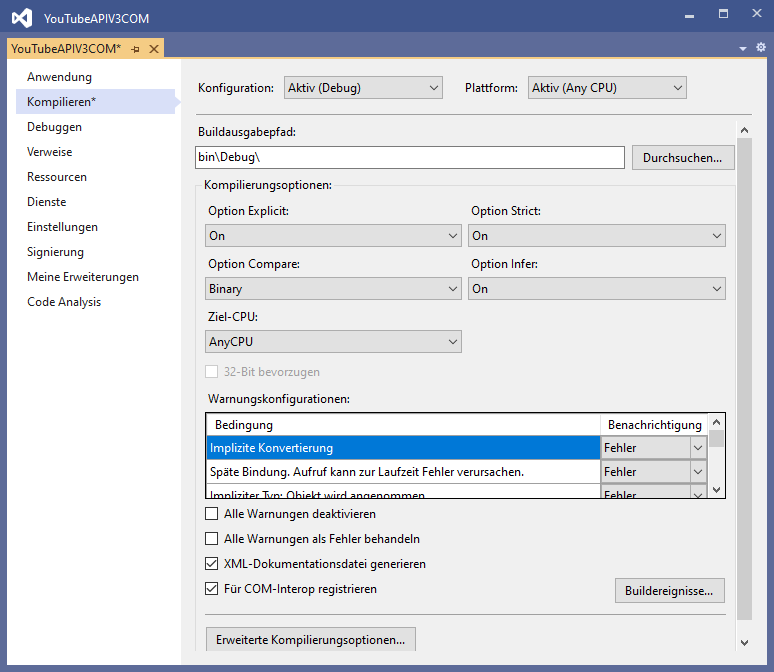774x672 pixels.
Task: Click the Buildausgabepfad text field
Action: tap(410, 158)
